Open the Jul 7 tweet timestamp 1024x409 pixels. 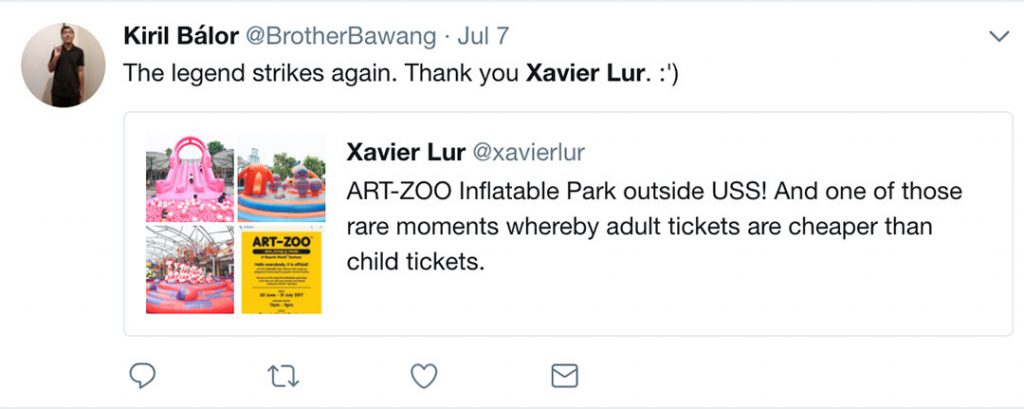[x=483, y=36]
